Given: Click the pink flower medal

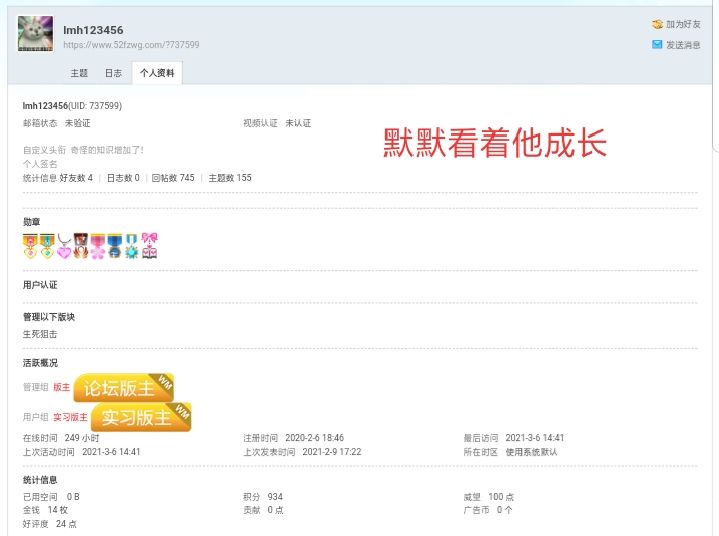Looking at the screenshot, I should (98, 245).
